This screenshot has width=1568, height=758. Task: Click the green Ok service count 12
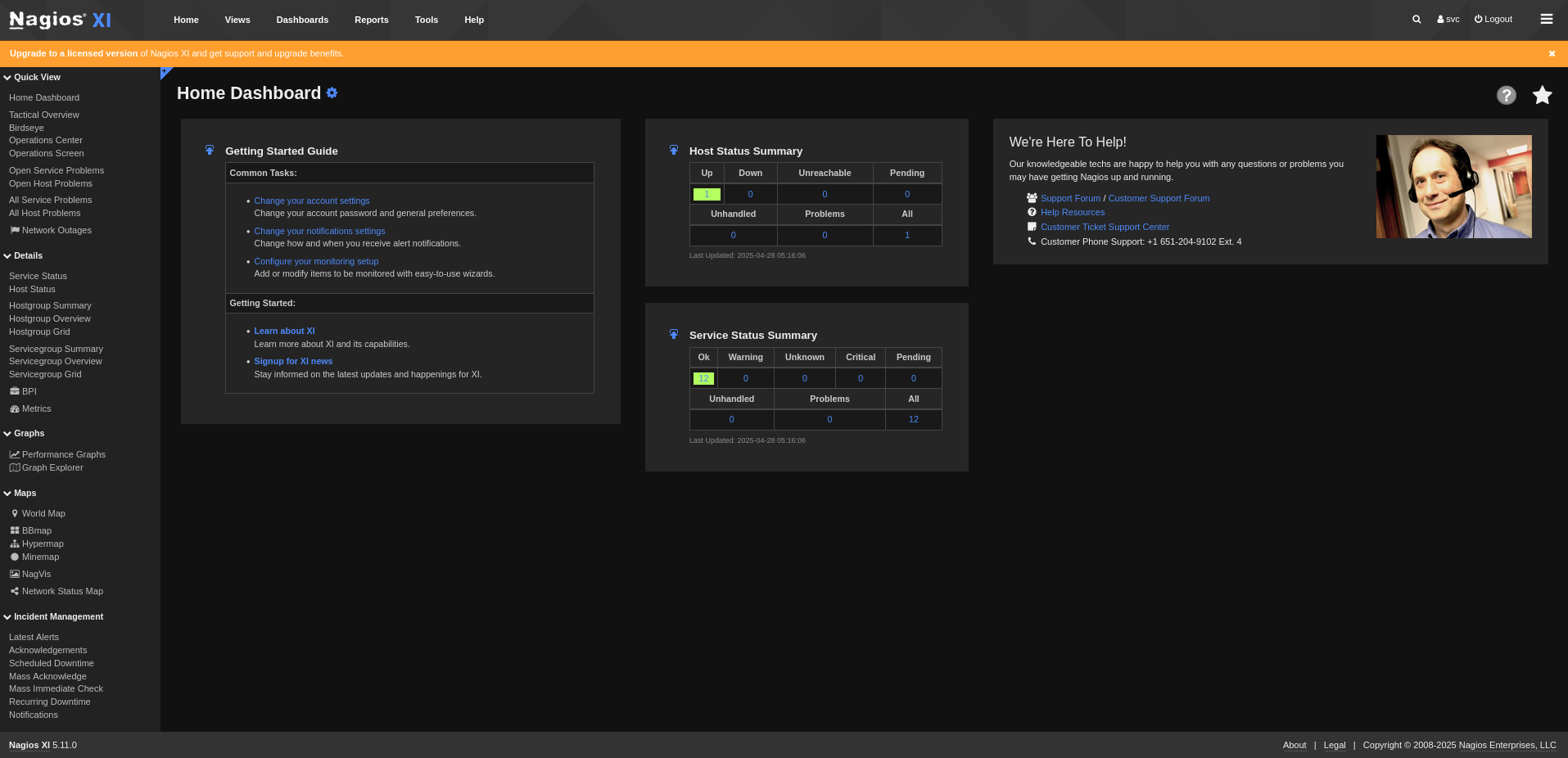(703, 378)
